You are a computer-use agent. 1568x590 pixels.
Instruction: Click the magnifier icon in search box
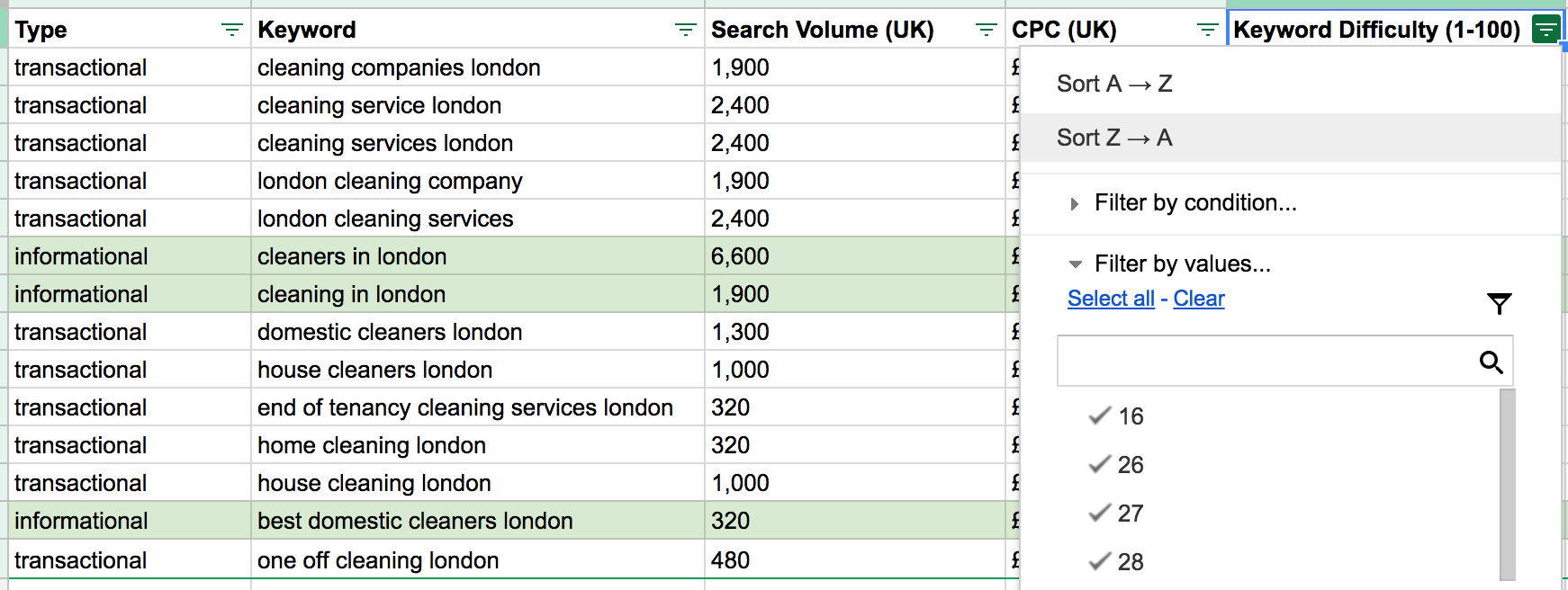click(x=1491, y=362)
